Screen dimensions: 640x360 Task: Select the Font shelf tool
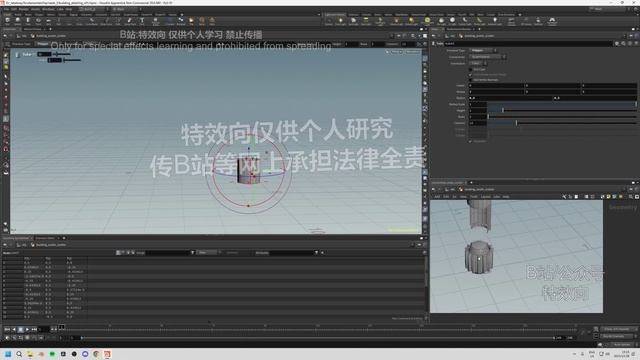click(142, 21)
